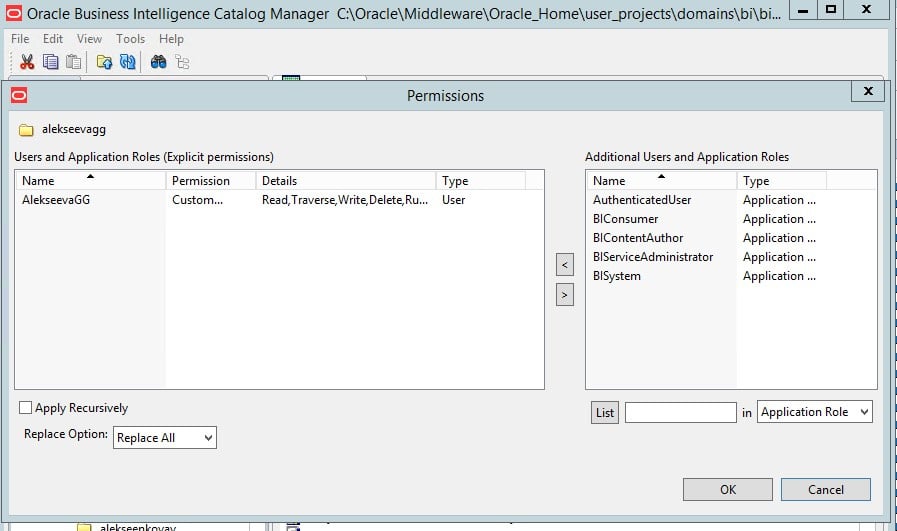Screen dimensions: 897x531
Task: Toggle the Apply Recursively checkbox
Action: [x=25, y=407]
